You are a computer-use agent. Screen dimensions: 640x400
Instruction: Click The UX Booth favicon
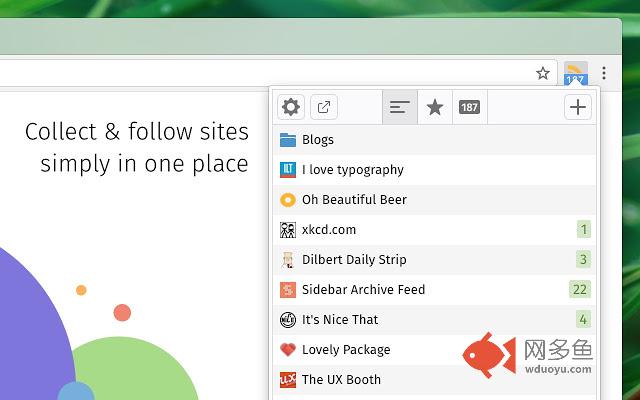[x=288, y=380]
